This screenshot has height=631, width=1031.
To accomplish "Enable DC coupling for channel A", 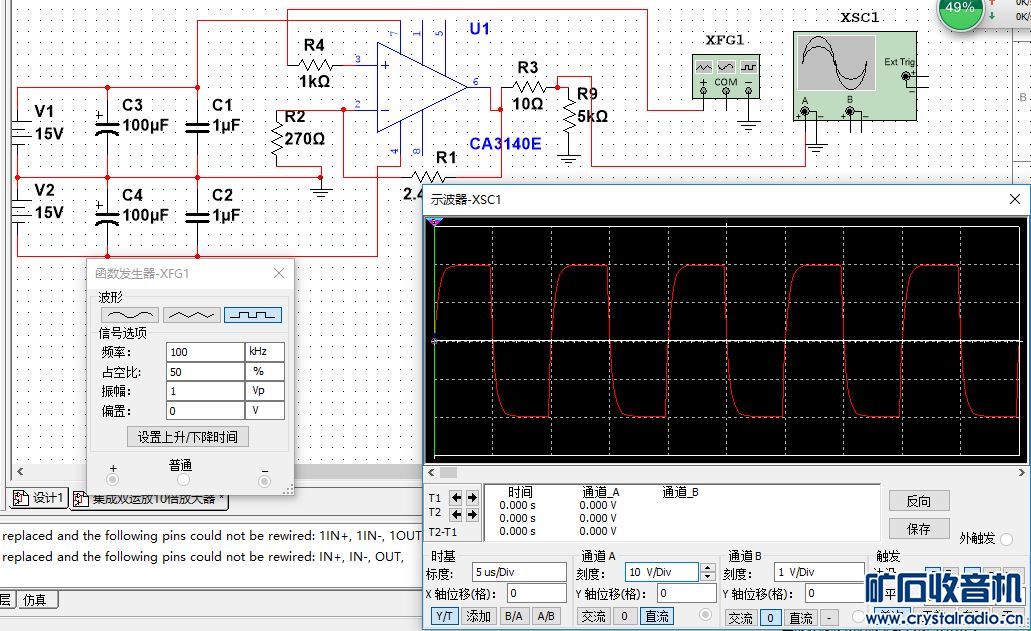I will pos(657,617).
